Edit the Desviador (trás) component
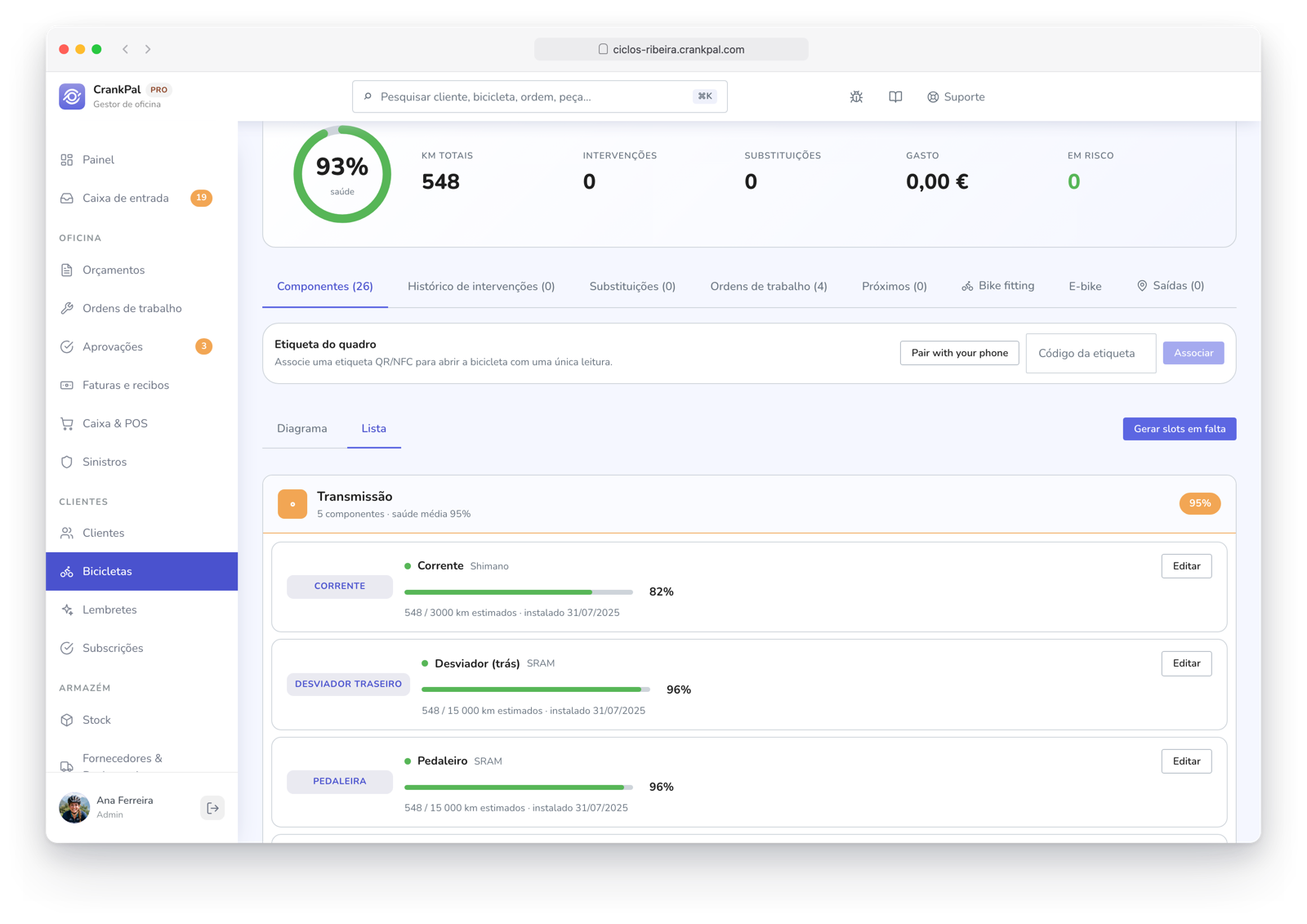The height and width of the screenshot is (924, 1307). pyautogui.click(x=1187, y=663)
